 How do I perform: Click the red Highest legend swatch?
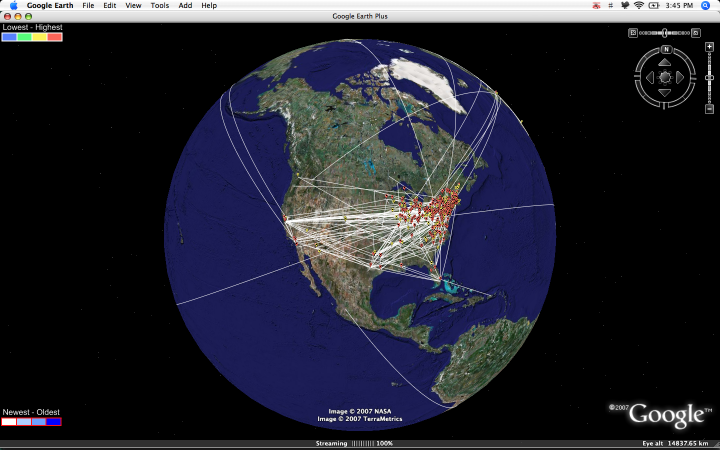click(55, 37)
